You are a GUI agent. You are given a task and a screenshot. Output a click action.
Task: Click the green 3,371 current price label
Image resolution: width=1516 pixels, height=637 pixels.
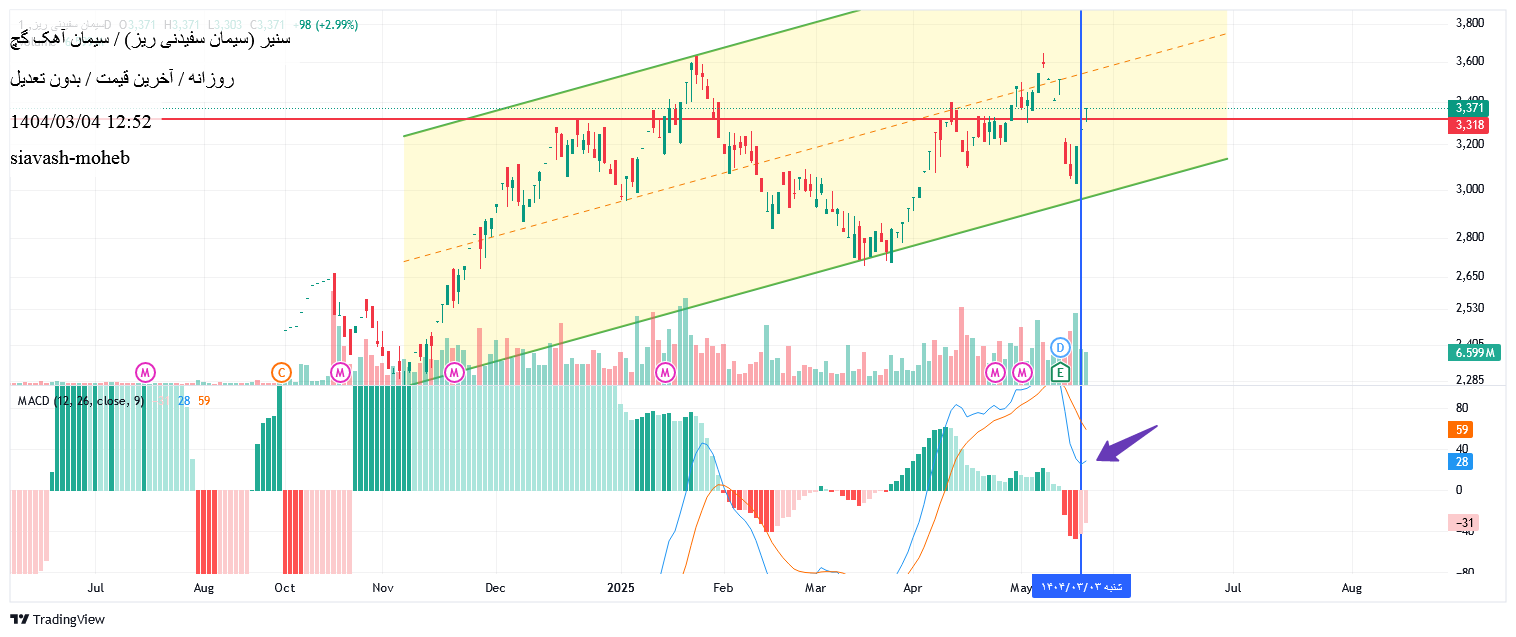(x=1469, y=108)
